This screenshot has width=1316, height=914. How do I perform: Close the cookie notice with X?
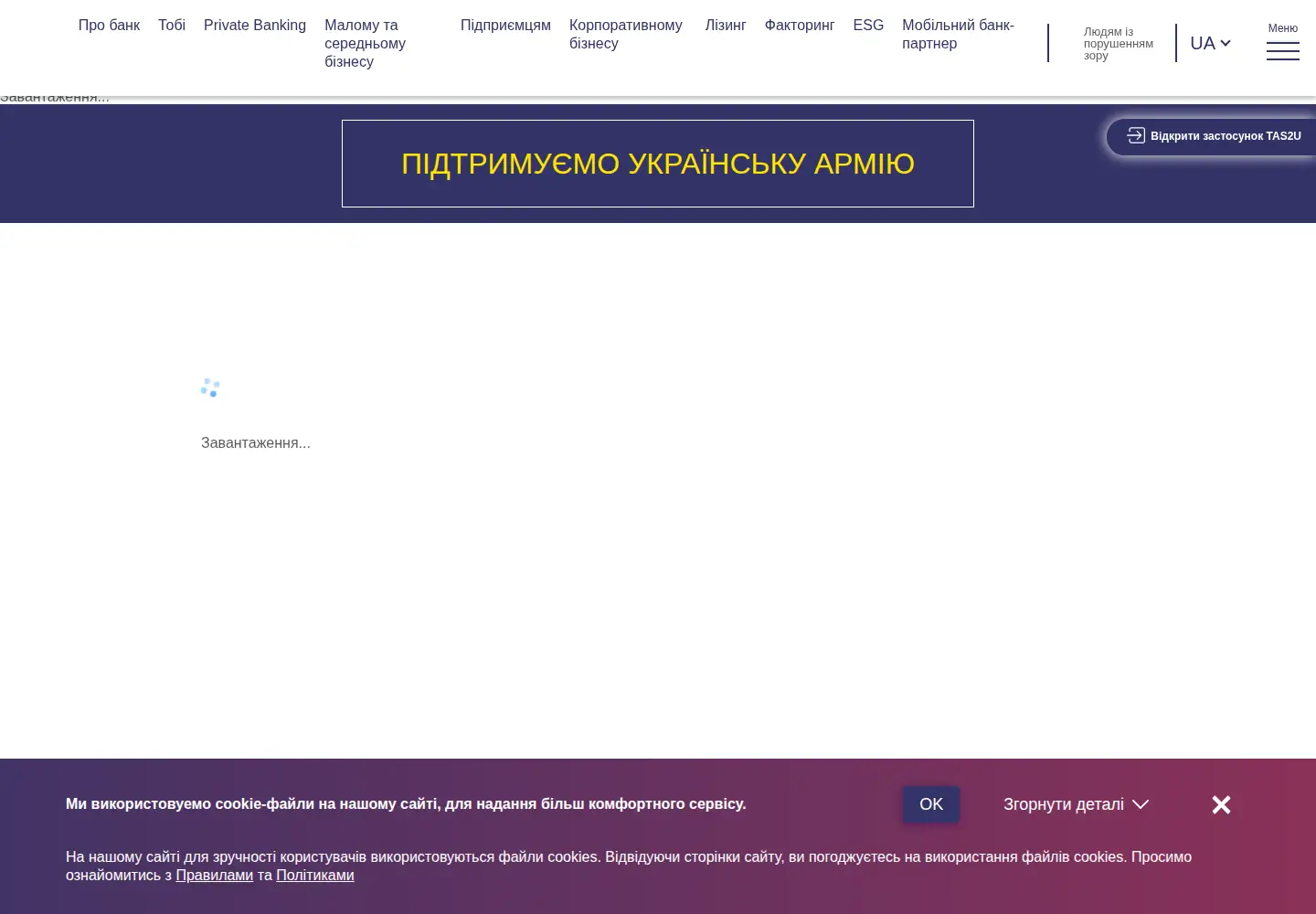click(1221, 804)
